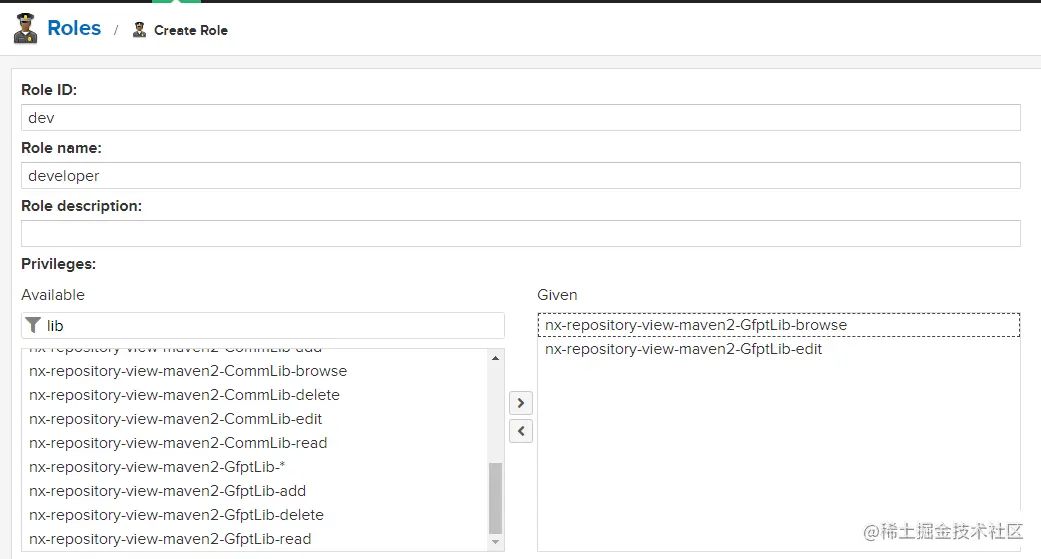Select nx-repository-view-maven2-CommLib-read in Available

pos(256,443)
